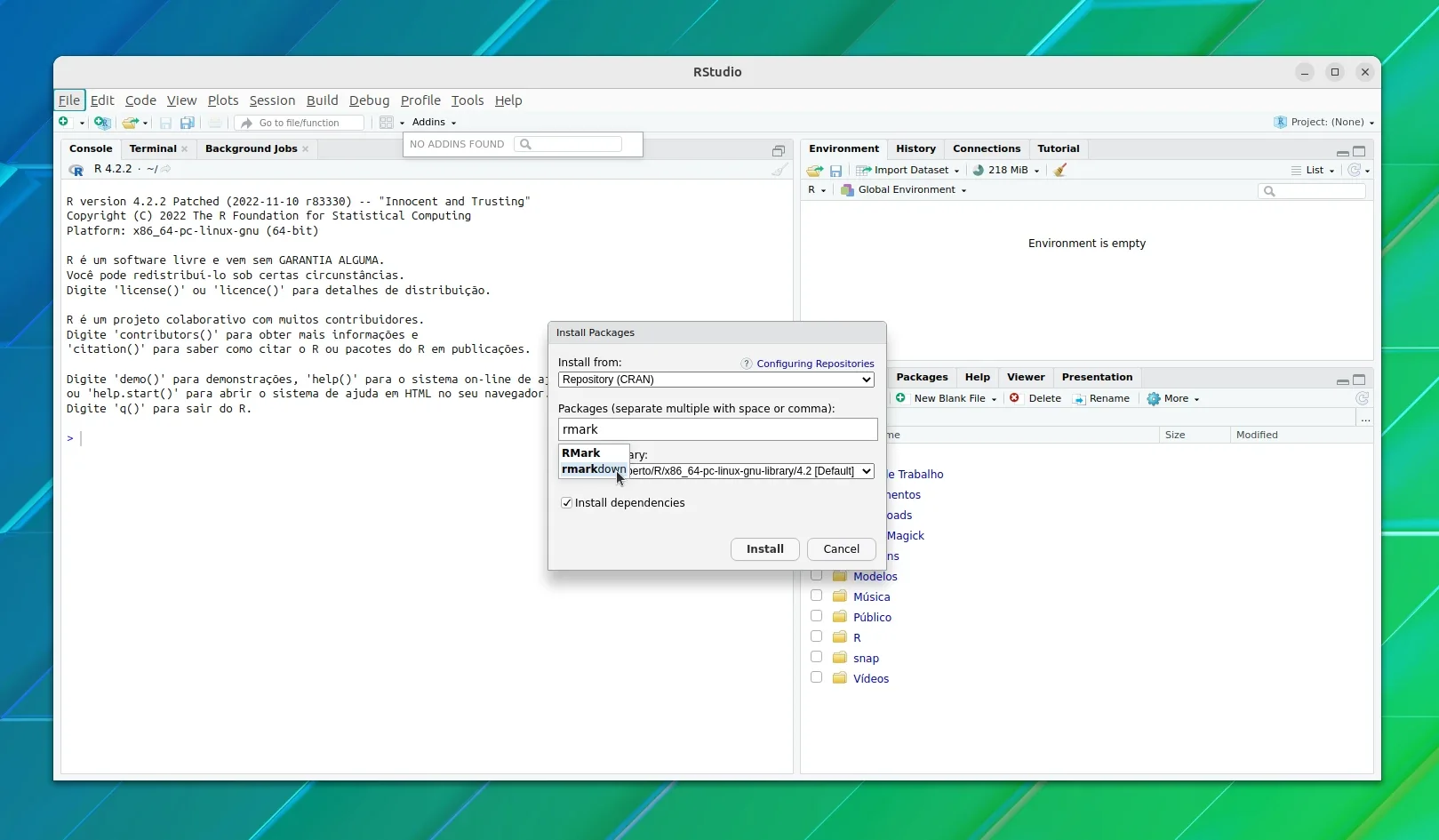
Task: Close the Background Jobs tab
Action: point(306,149)
